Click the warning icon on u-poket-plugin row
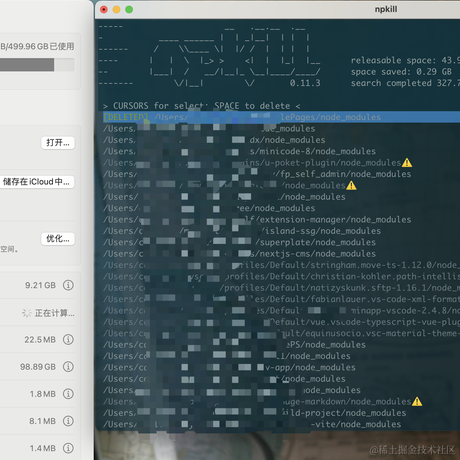Image resolution: width=460 pixels, height=460 pixels. [x=407, y=163]
